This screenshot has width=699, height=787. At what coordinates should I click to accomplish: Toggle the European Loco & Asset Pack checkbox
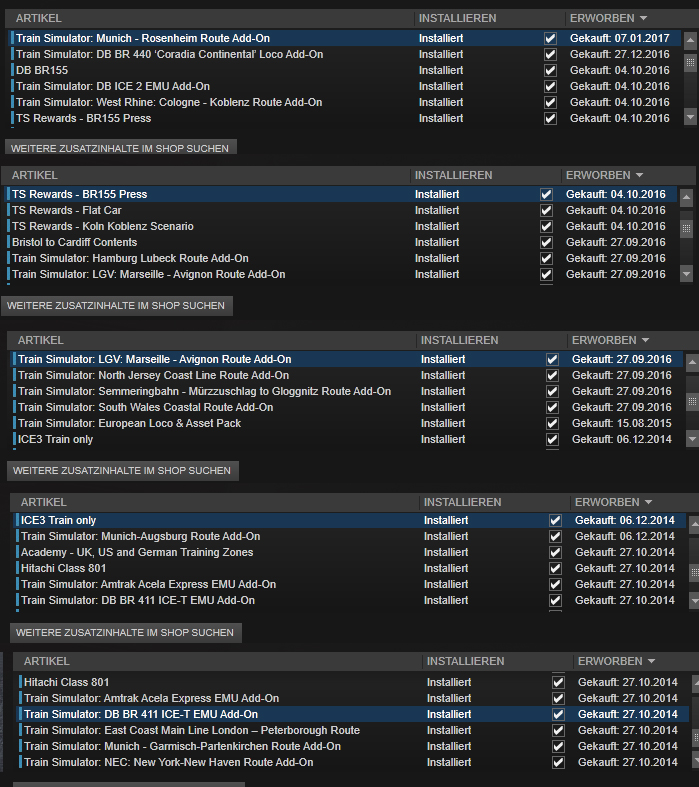click(552, 424)
